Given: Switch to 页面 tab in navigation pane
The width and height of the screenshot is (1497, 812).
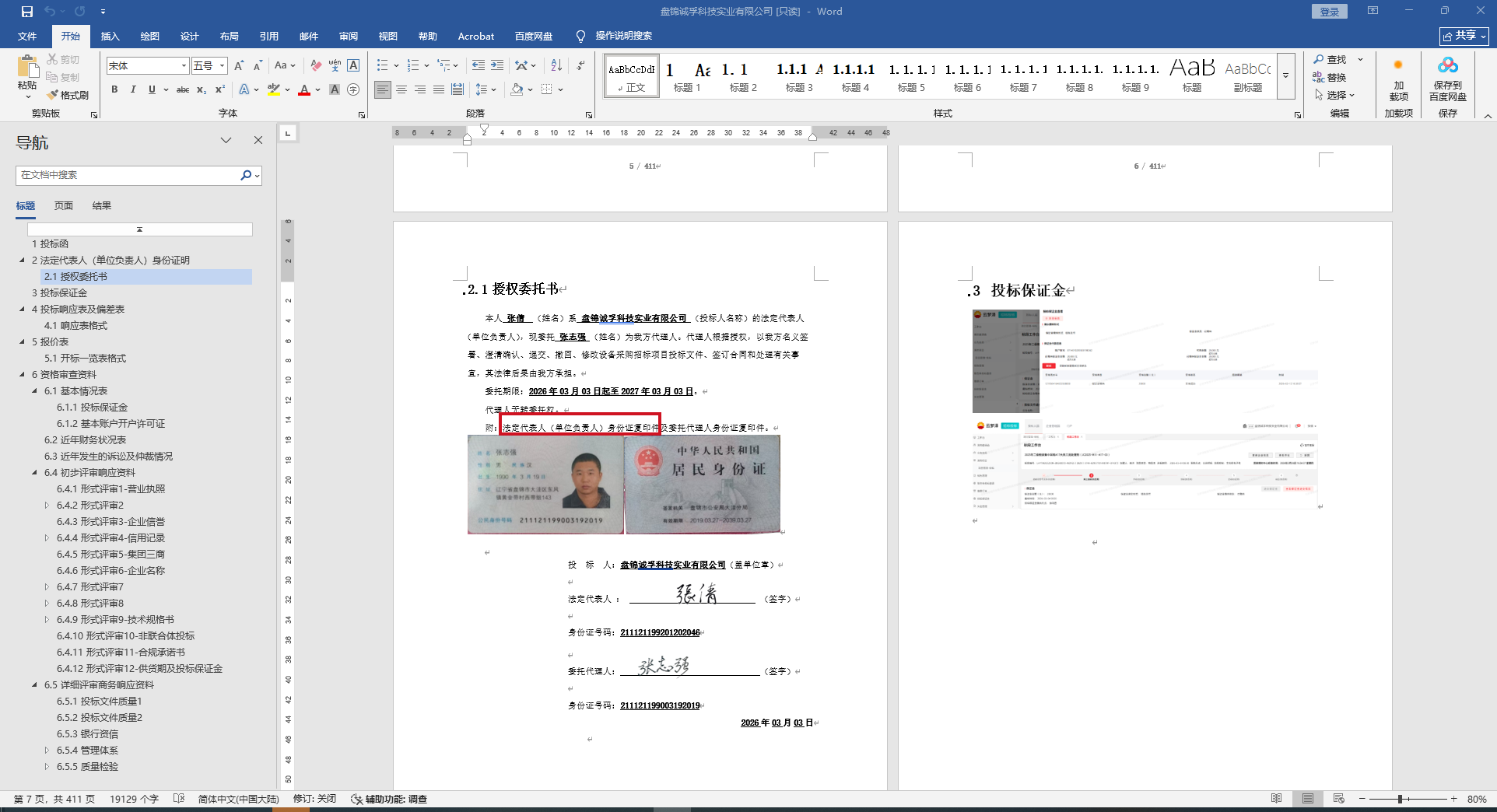Looking at the screenshot, I should point(63,205).
